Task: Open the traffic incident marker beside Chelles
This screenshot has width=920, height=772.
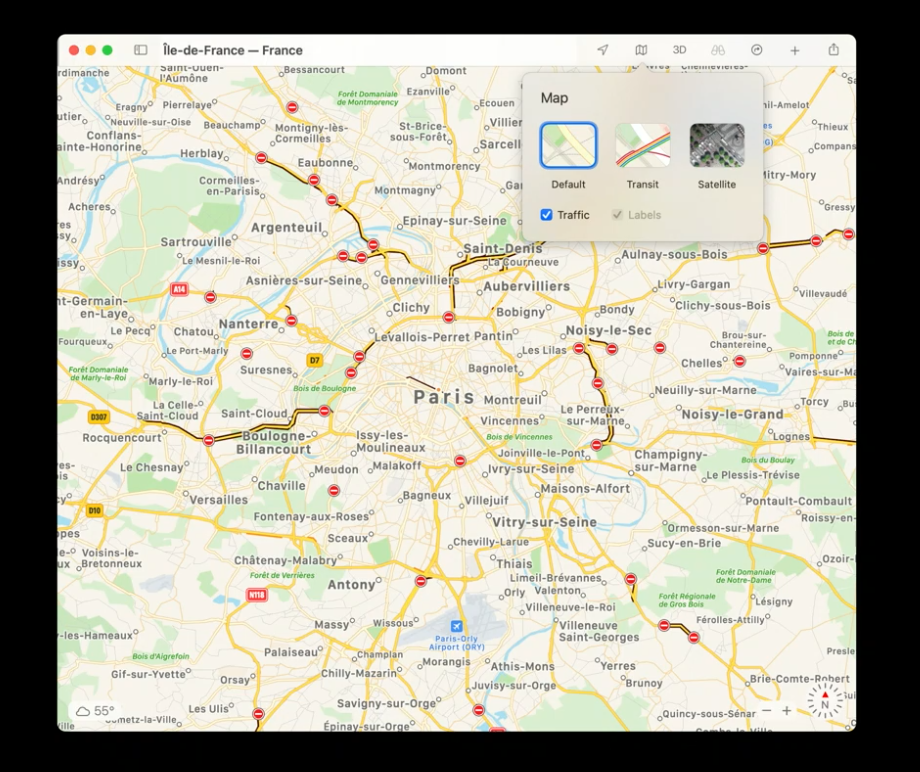Action: (740, 361)
